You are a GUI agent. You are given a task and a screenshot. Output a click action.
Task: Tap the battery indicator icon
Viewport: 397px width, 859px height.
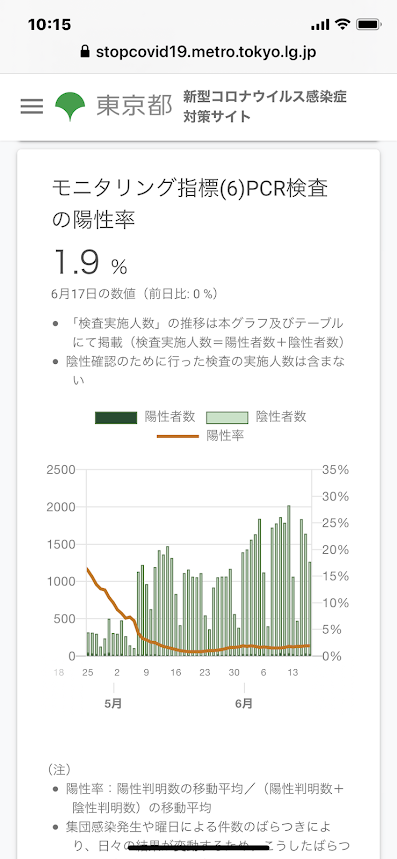tap(369, 25)
